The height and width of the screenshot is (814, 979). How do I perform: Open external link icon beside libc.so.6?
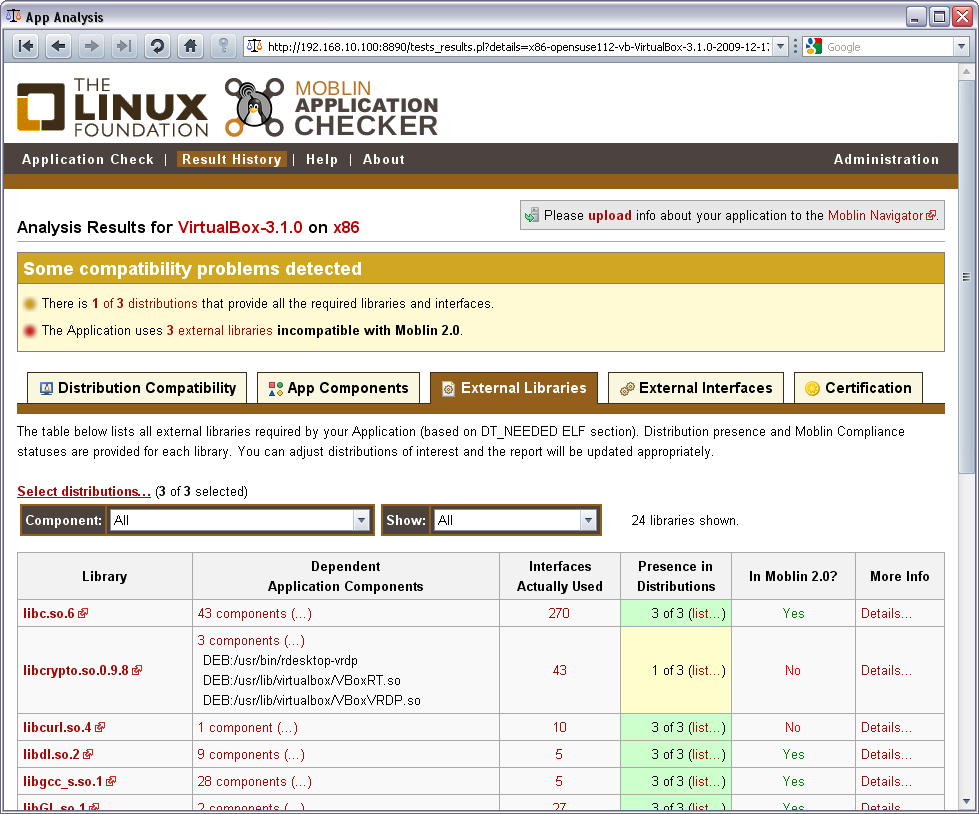[x=83, y=613]
